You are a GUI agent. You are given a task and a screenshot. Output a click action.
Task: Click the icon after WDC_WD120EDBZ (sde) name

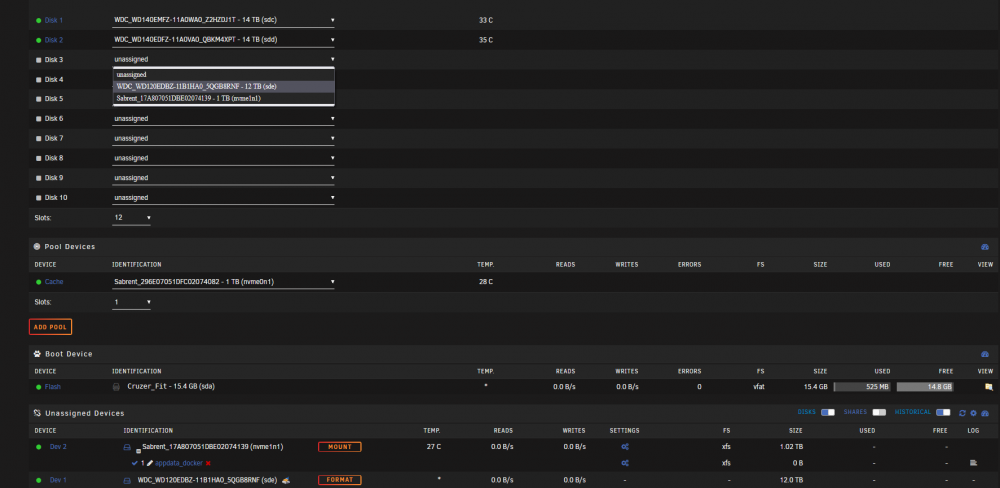click(x=286, y=480)
